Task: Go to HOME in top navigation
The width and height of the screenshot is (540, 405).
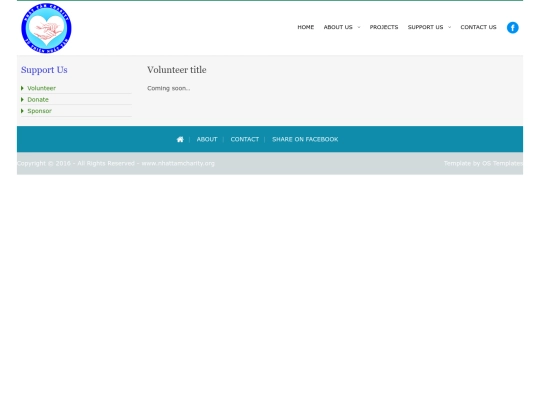Action: [305, 27]
